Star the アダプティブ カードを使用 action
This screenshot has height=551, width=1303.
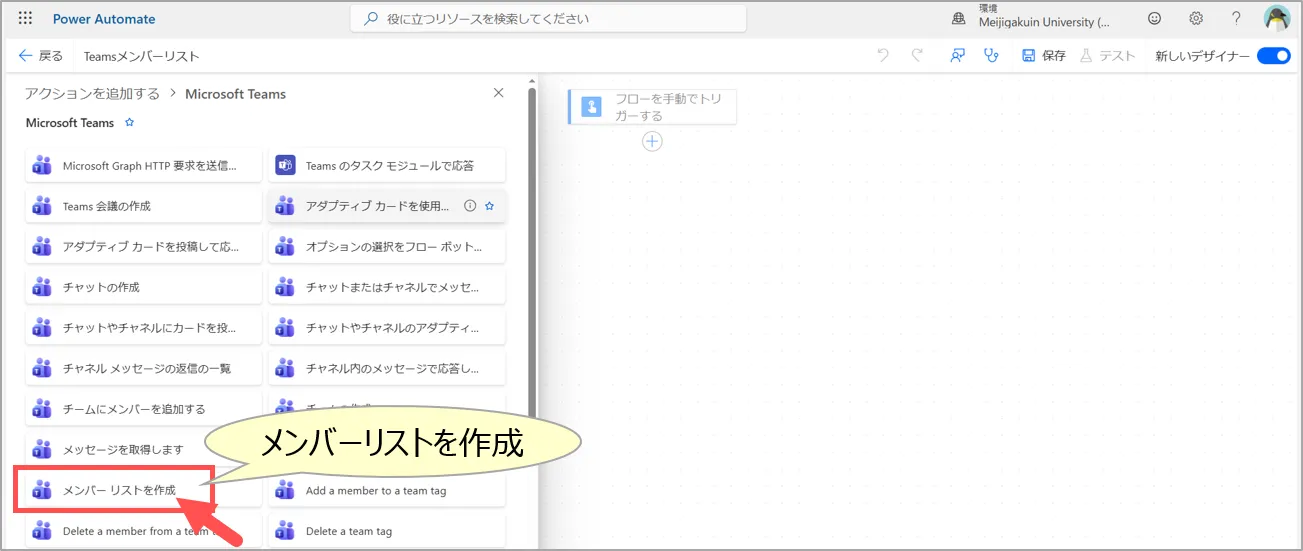(490, 206)
